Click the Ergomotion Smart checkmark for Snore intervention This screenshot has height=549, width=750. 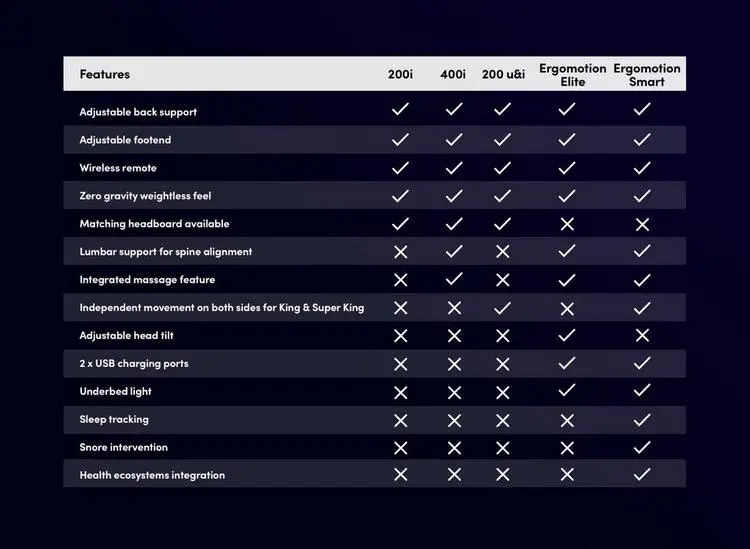(642, 448)
